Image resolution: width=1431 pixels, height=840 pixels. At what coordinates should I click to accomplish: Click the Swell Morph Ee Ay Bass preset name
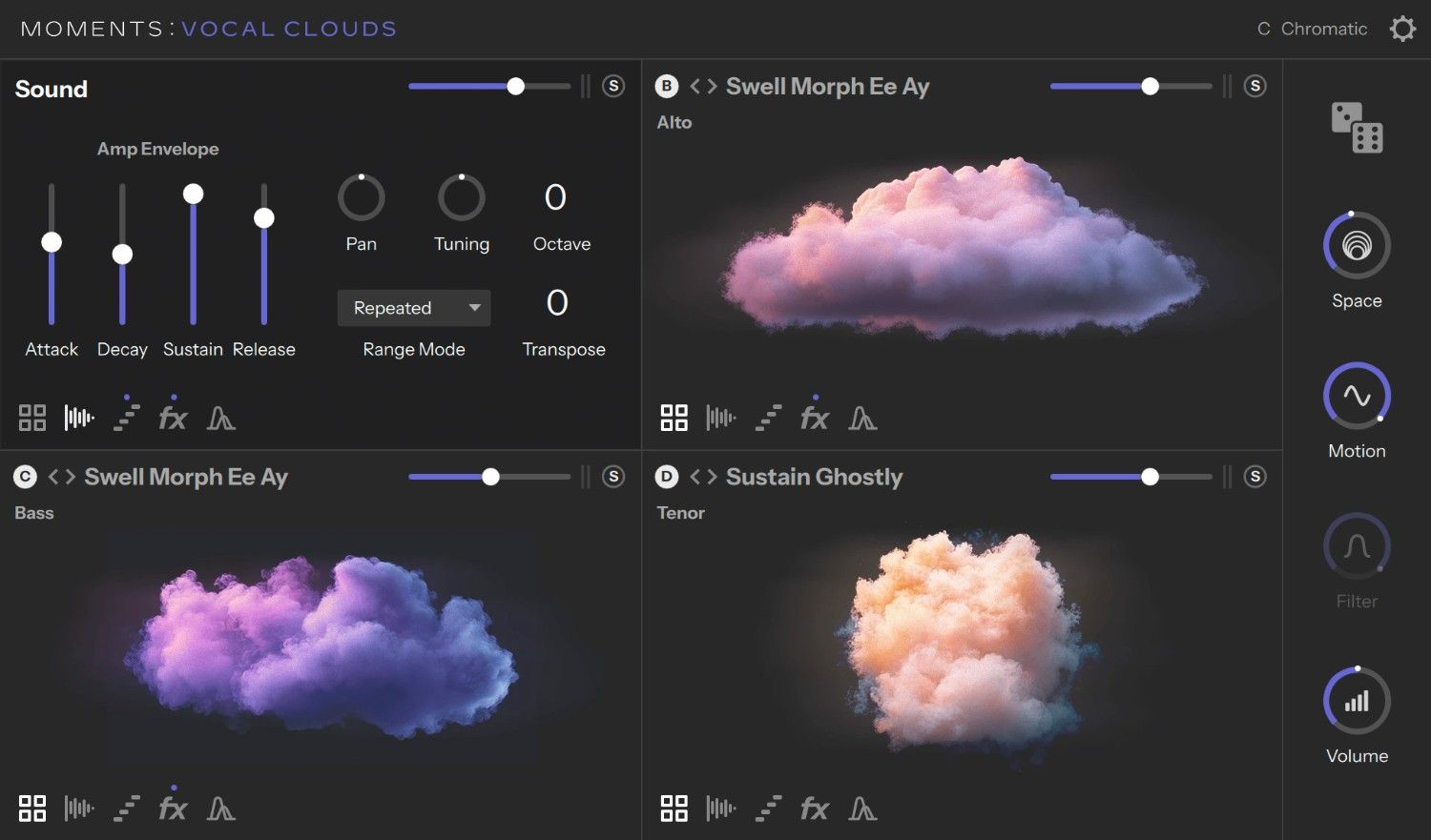[186, 476]
